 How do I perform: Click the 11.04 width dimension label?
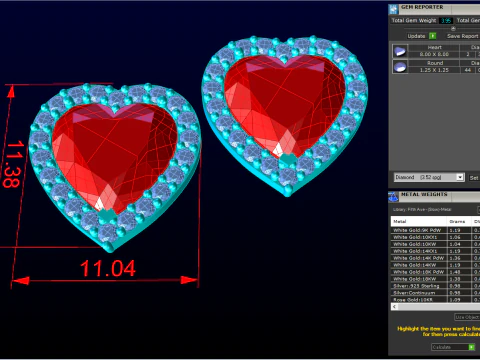pos(108,269)
